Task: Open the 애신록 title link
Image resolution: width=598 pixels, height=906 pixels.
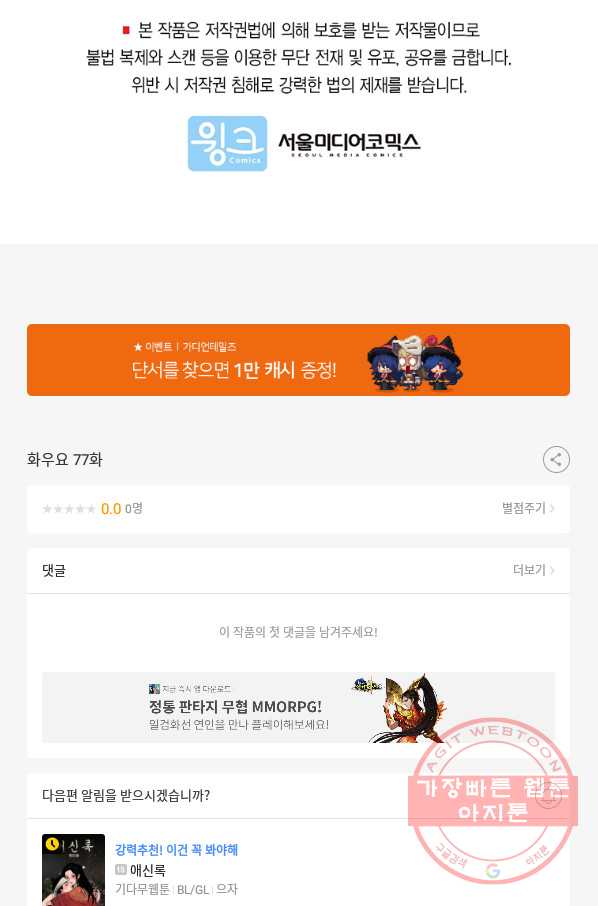Action: click(x=148, y=870)
